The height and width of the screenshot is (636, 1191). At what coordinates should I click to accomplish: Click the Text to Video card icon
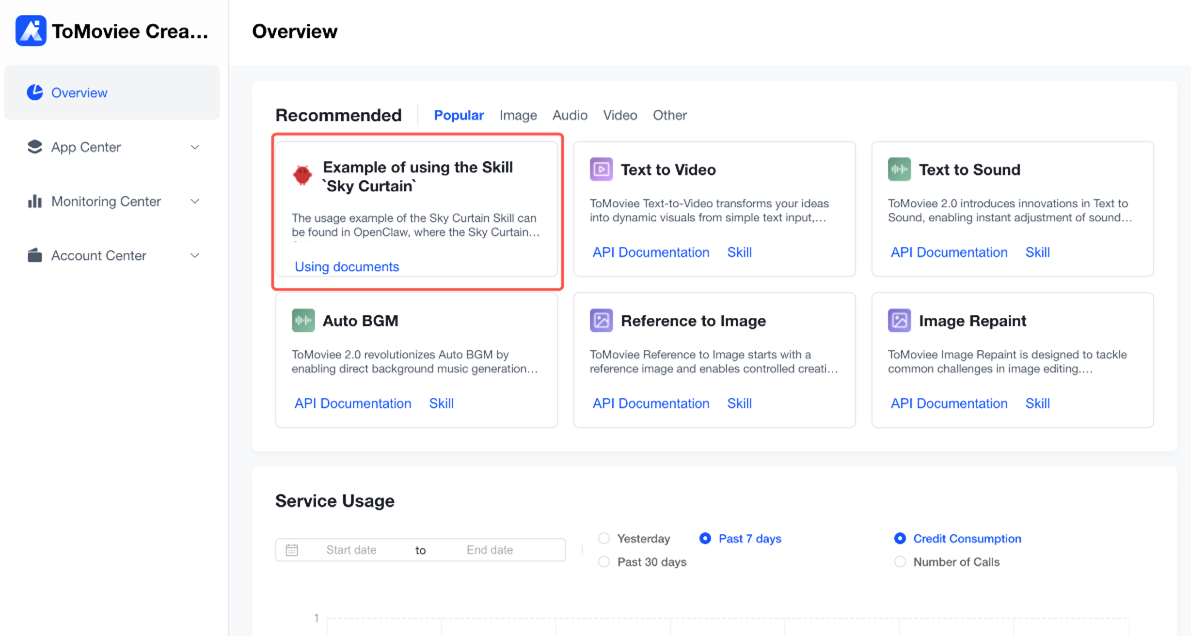[601, 169]
